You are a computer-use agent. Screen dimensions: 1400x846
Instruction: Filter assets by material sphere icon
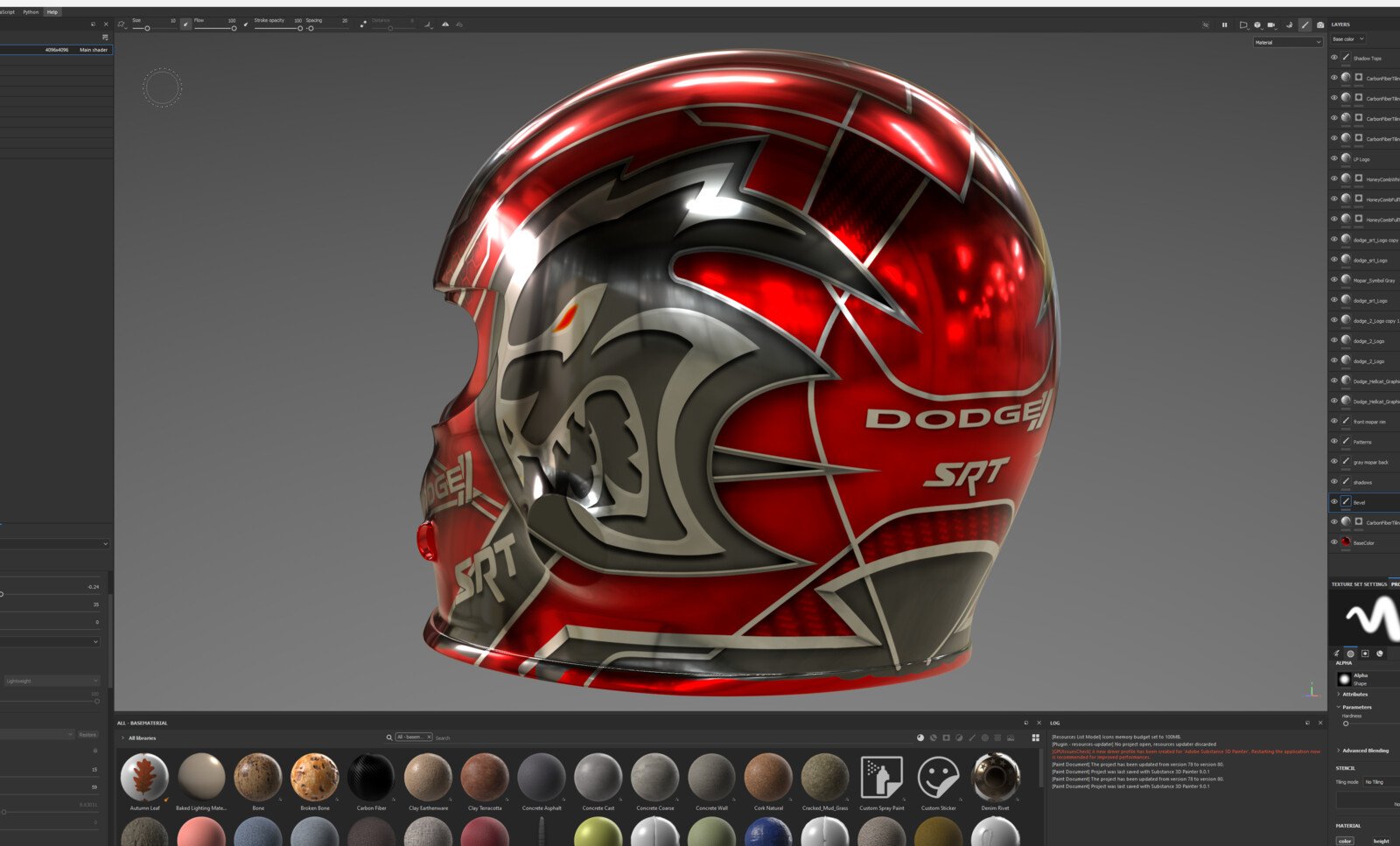point(920,738)
